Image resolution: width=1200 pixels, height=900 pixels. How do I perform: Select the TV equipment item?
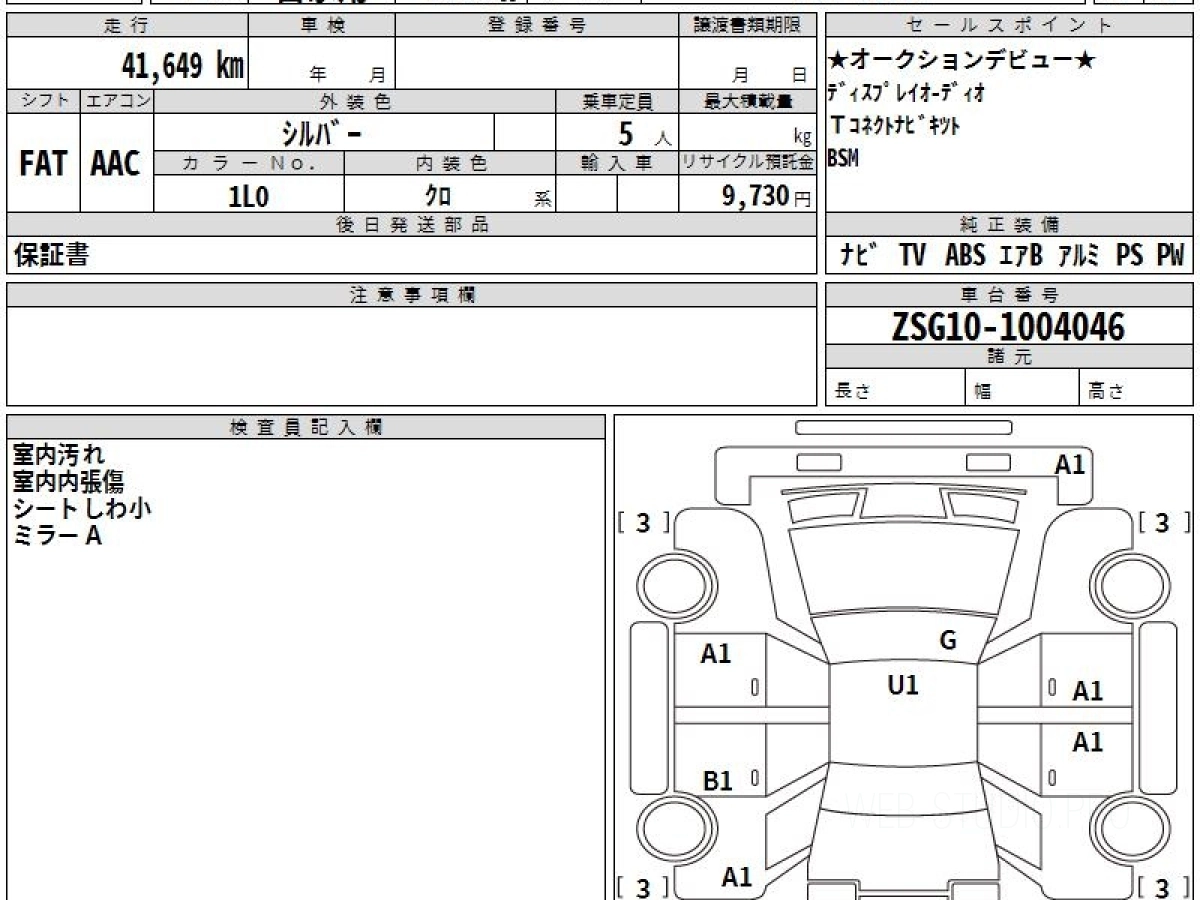pyautogui.click(x=912, y=256)
